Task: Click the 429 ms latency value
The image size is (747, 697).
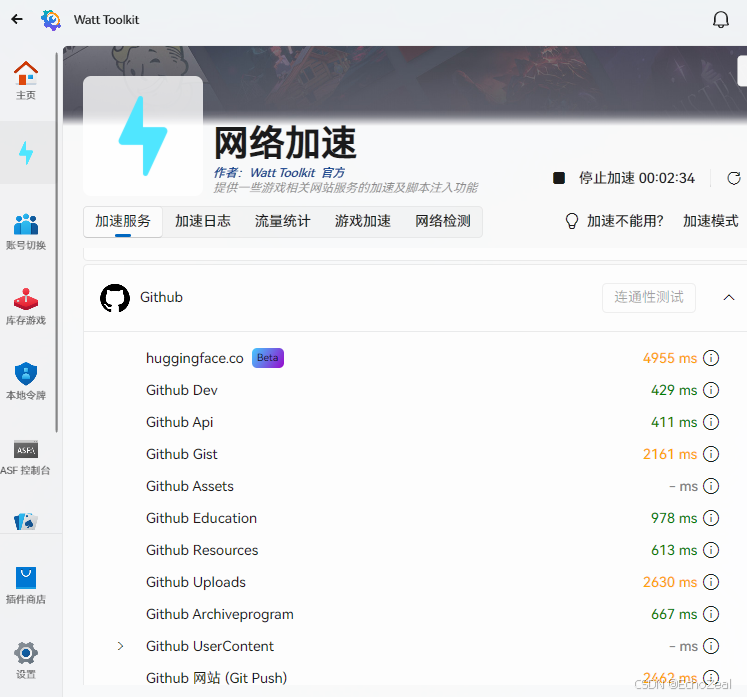Action: point(674,390)
